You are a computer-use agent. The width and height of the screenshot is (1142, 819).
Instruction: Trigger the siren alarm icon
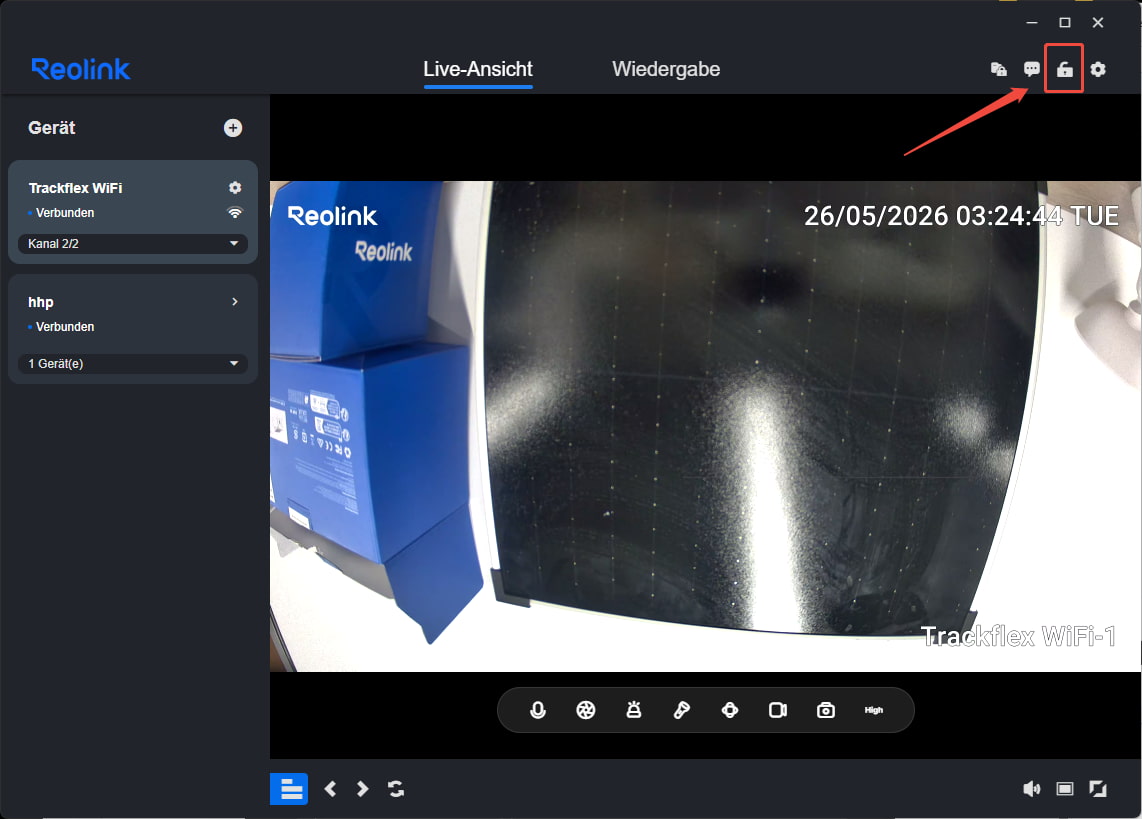pos(634,710)
